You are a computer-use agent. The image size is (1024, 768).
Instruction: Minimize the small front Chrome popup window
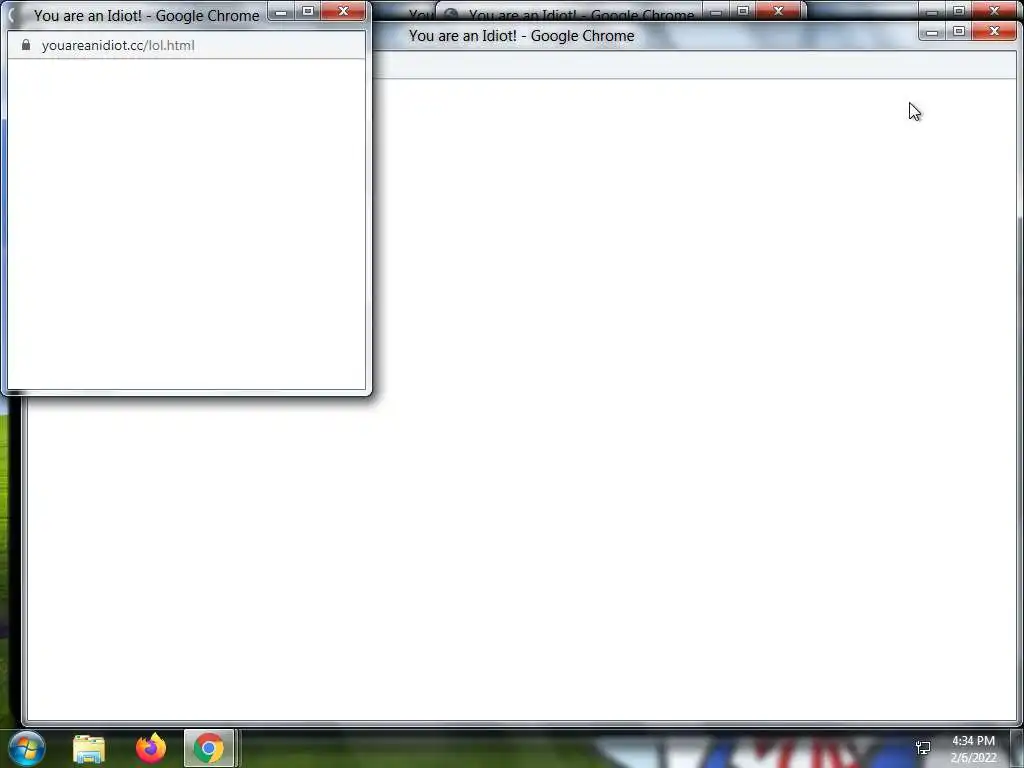click(281, 11)
